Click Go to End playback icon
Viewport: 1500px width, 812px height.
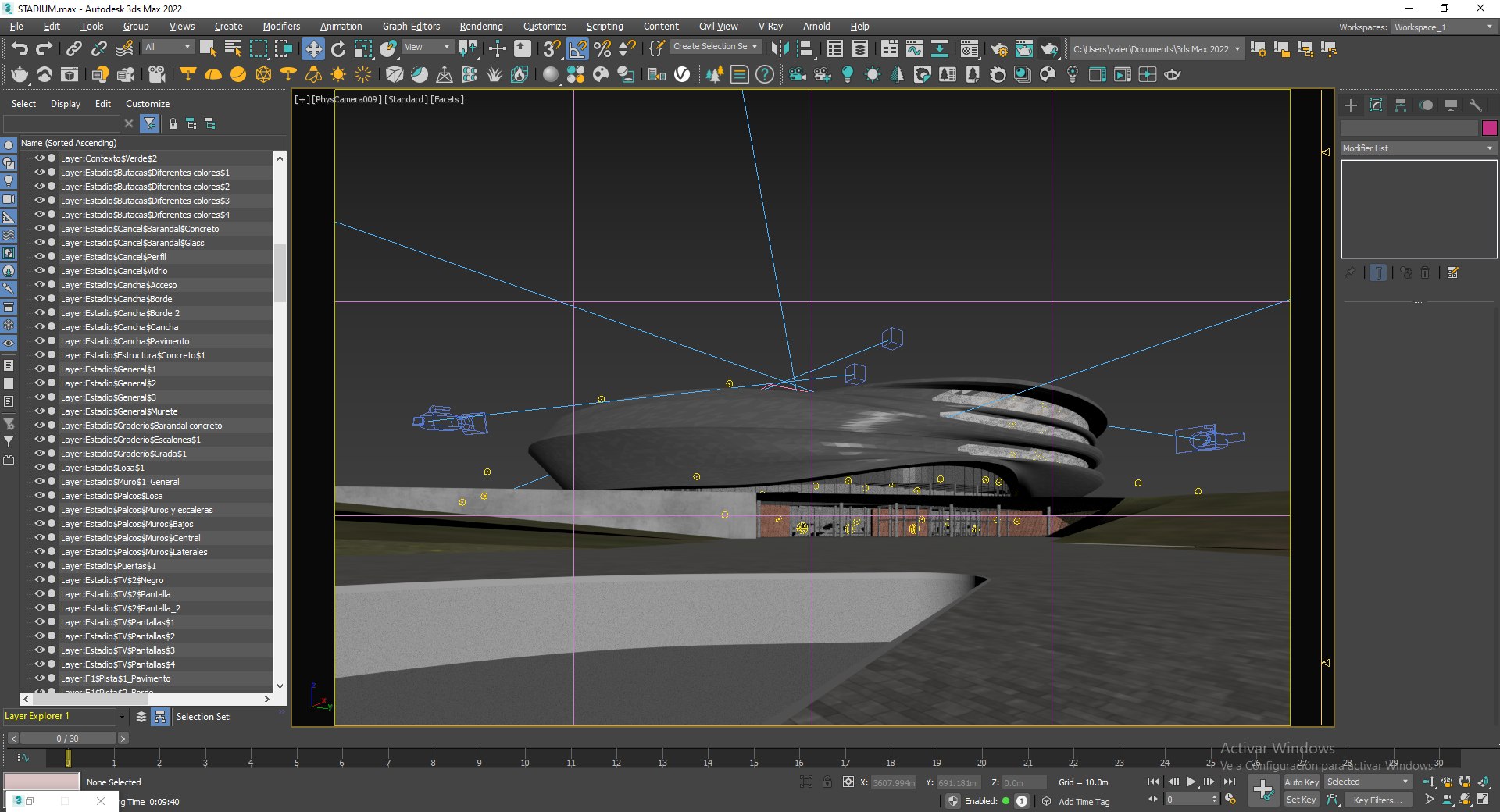point(1230,782)
